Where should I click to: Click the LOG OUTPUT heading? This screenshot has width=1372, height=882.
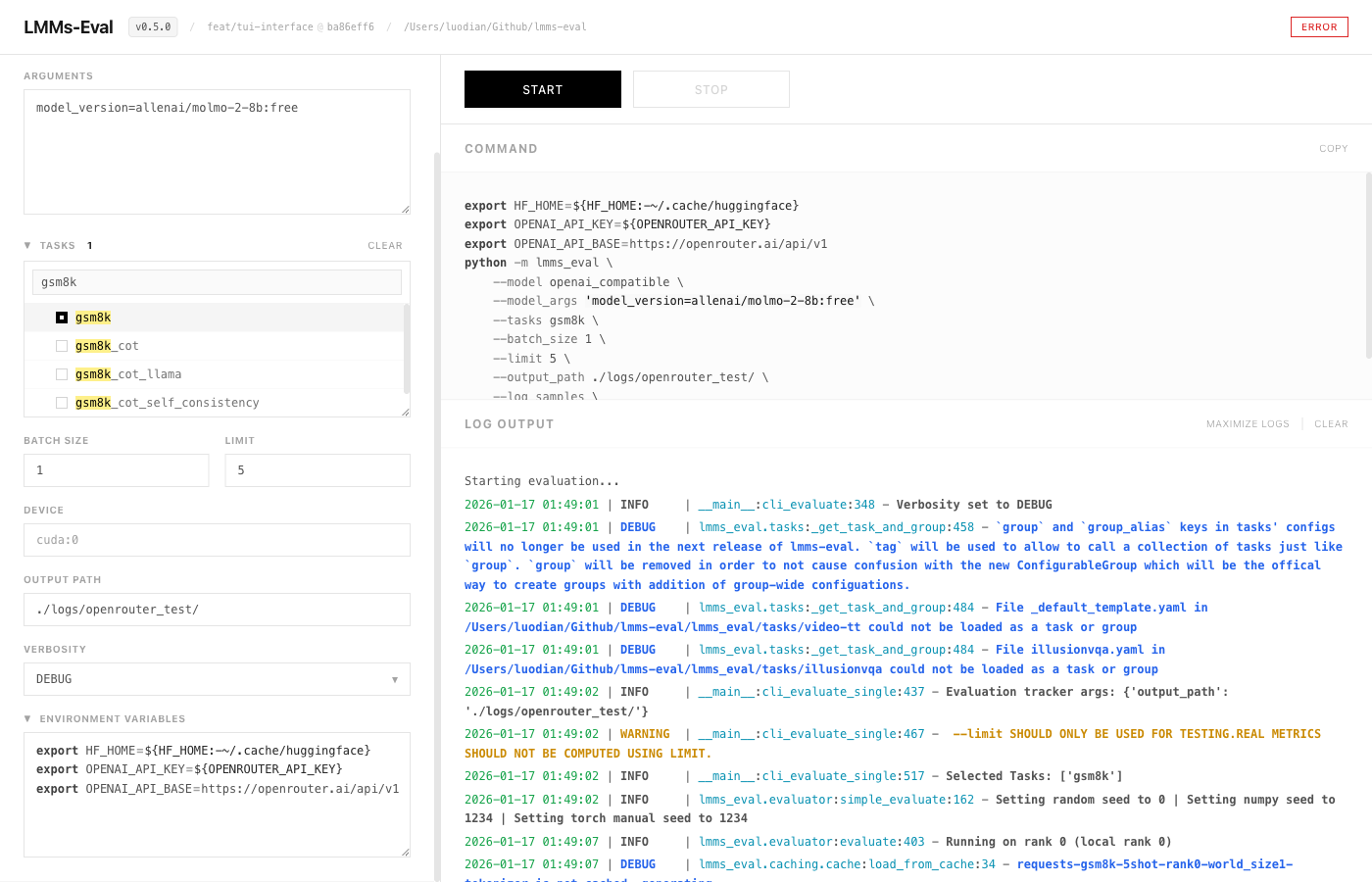click(x=510, y=424)
